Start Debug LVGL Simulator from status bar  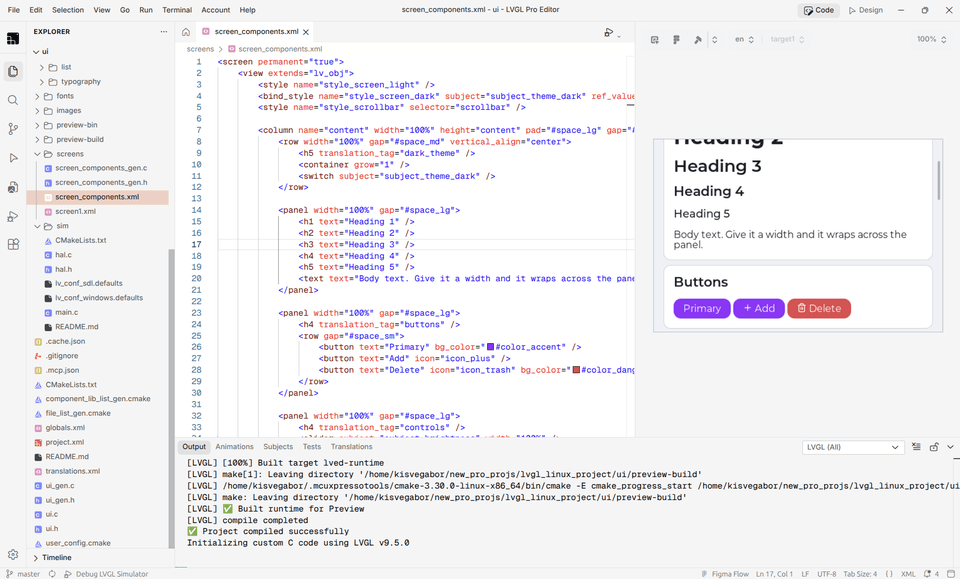click(x=106, y=574)
